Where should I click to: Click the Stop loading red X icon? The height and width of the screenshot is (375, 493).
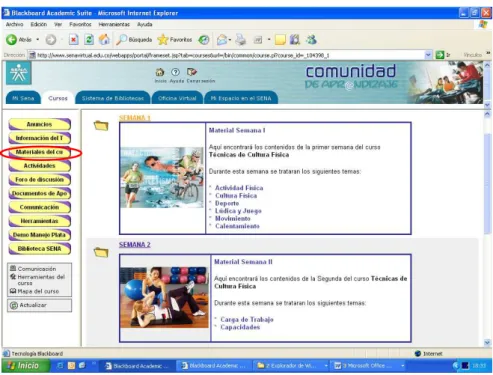[73, 40]
